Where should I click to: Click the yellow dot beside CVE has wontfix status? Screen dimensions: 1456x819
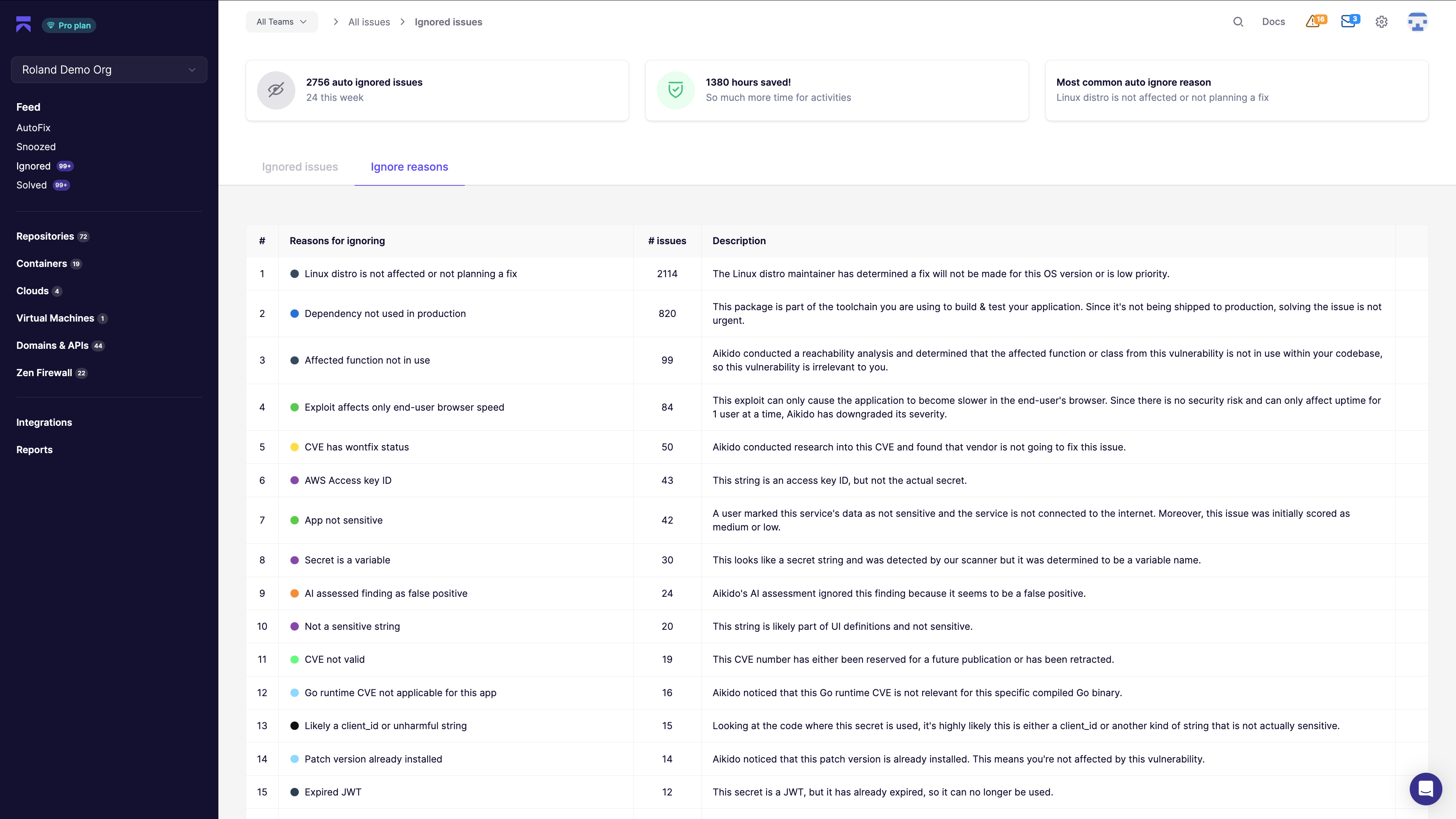[295, 447]
